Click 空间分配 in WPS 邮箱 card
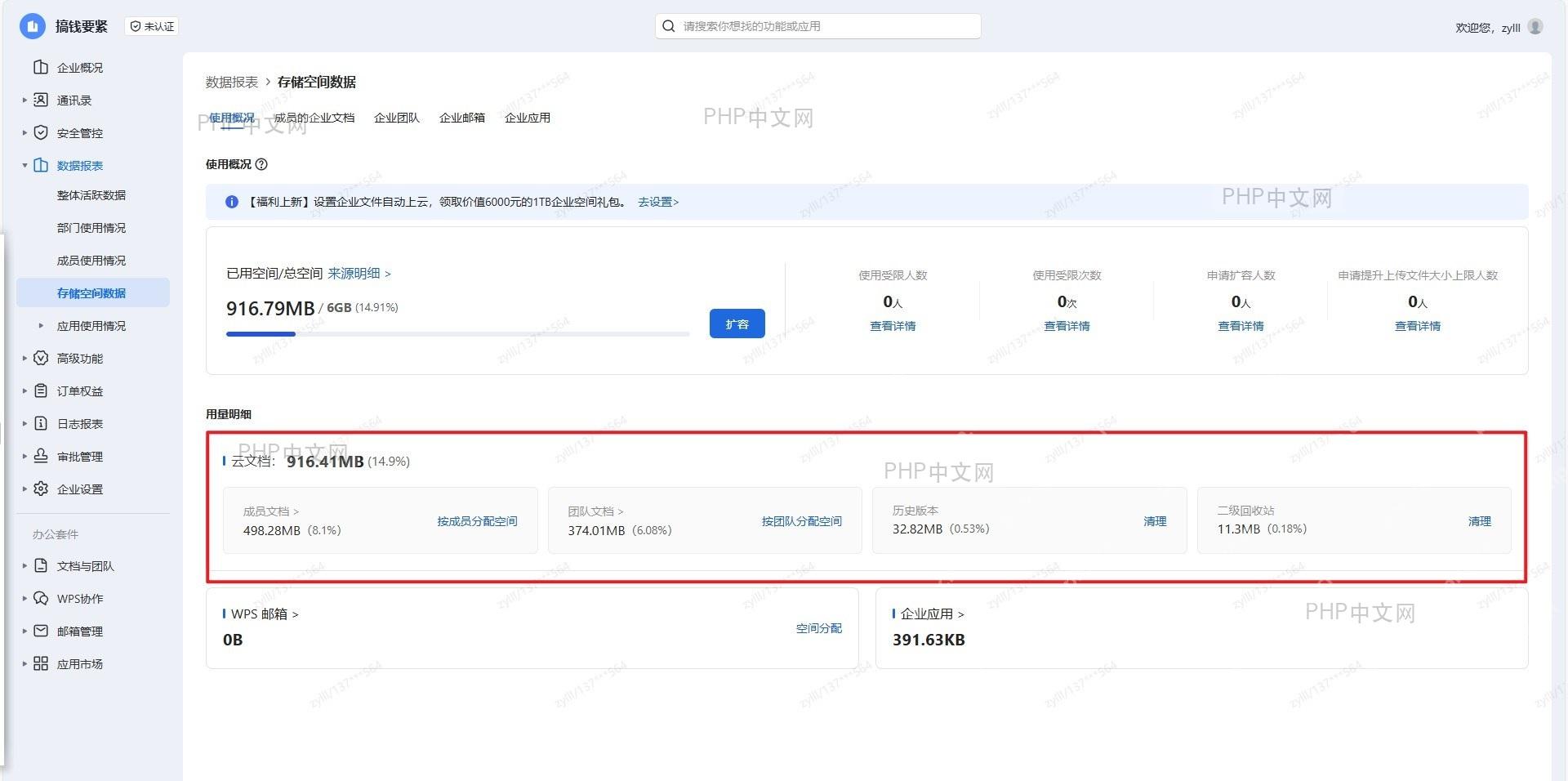 coord(819,628)
